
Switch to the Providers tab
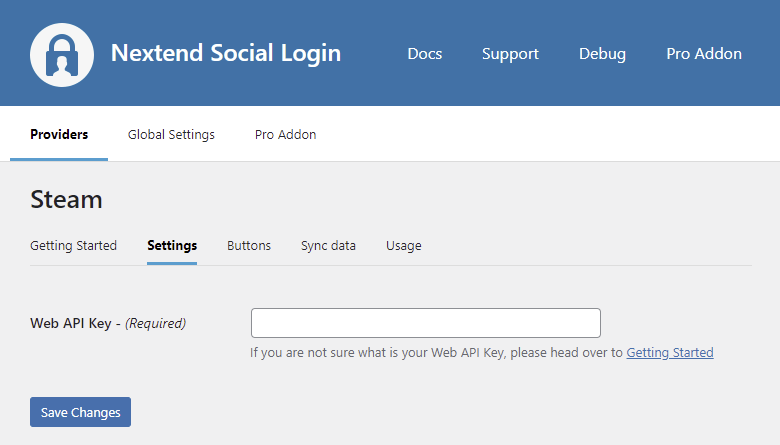point(59,134)
